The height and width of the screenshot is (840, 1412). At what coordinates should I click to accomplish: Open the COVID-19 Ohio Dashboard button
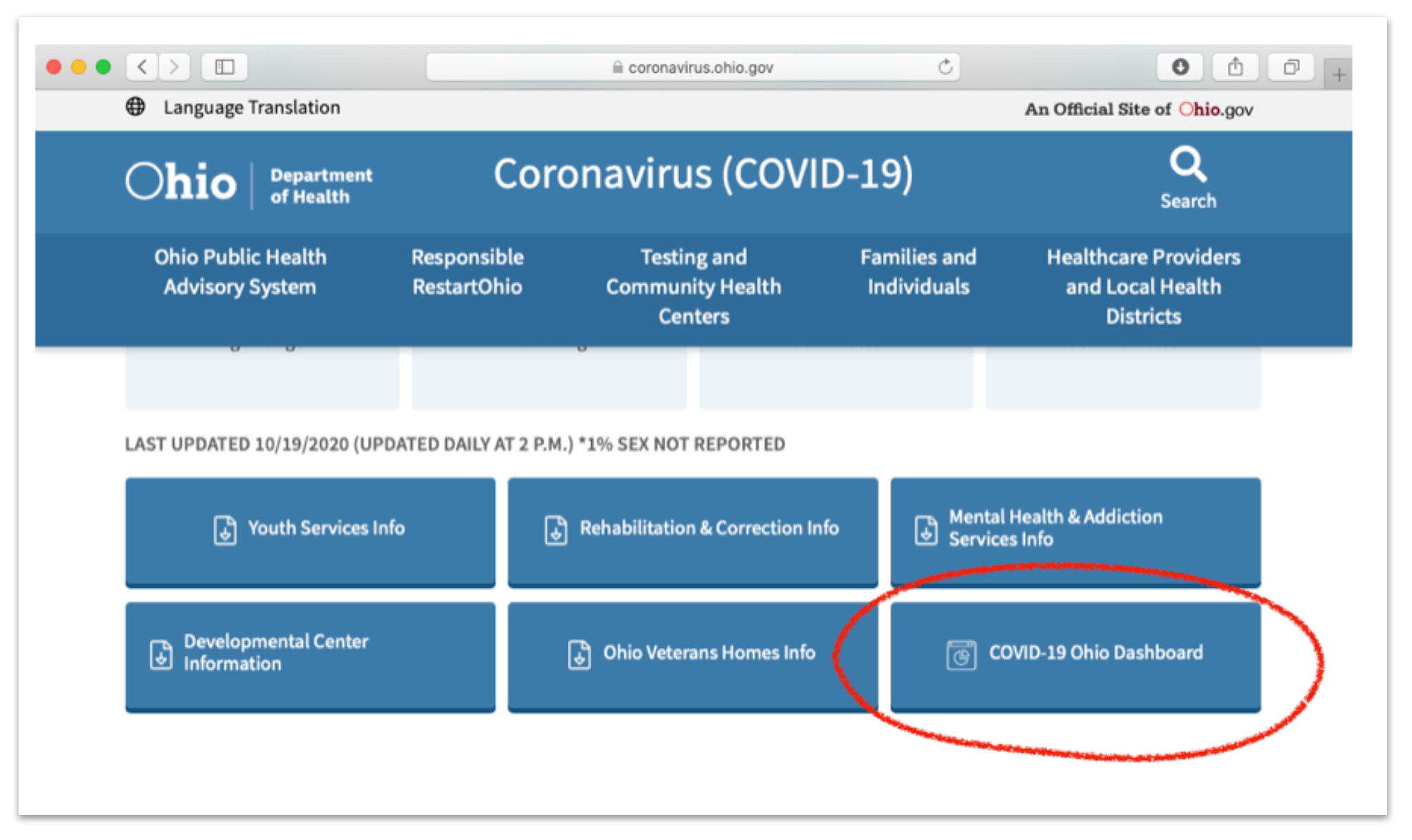click(1075, 656)
